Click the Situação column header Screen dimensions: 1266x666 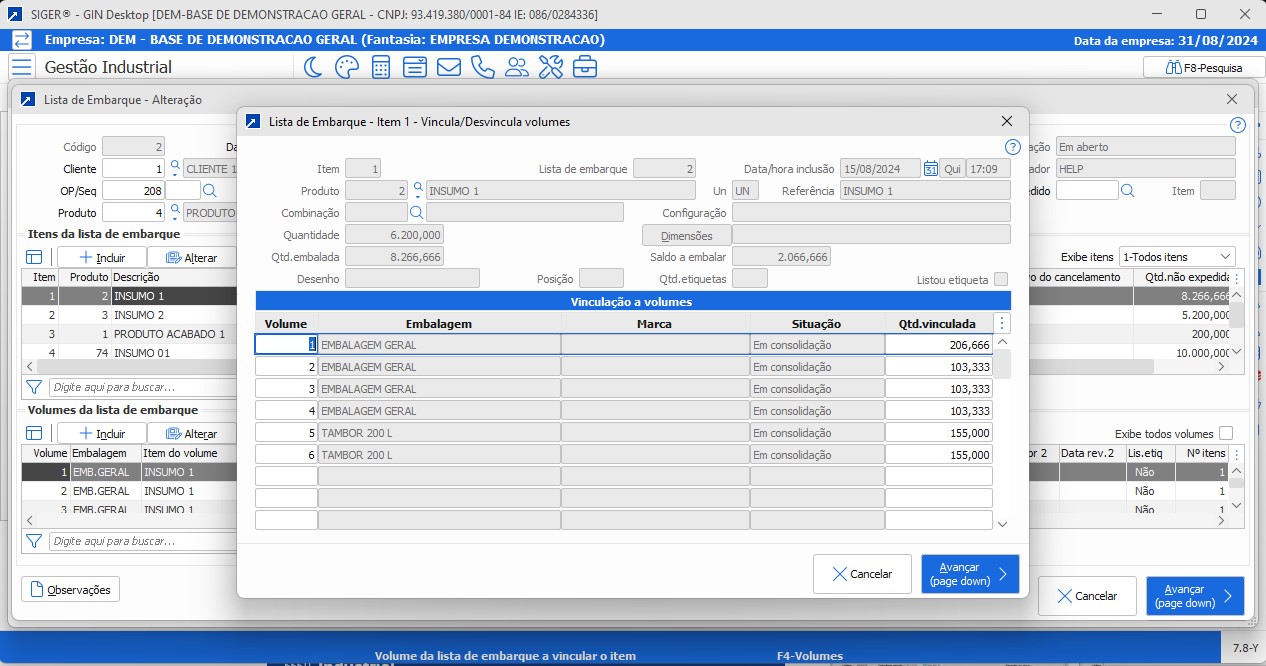pyautogui.click(x=817, y=324)
